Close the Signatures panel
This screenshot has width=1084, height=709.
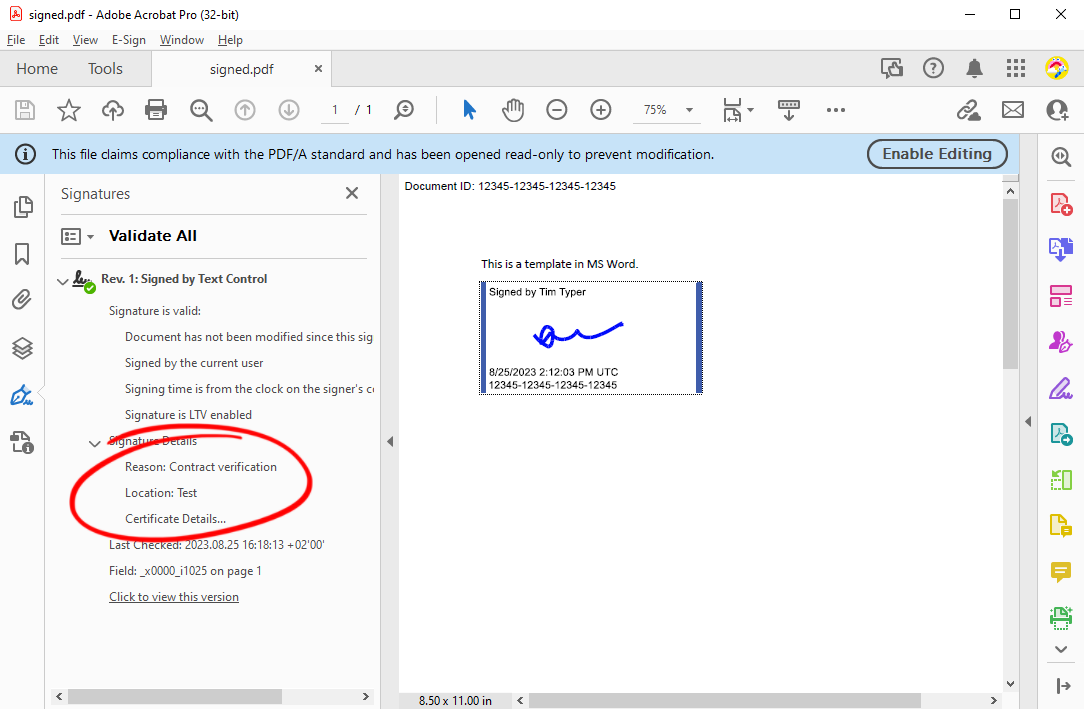click(x=352, y=193)
